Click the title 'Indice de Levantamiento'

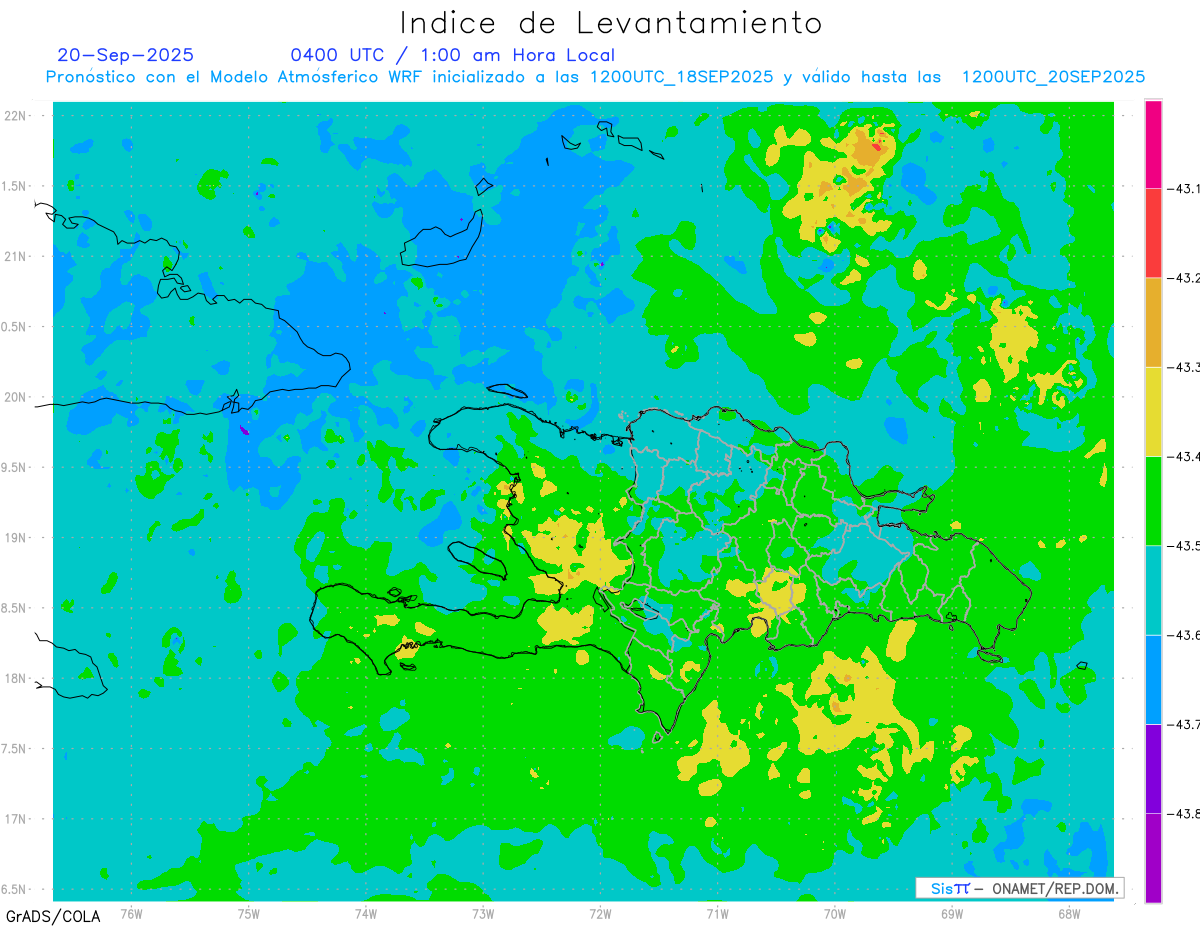(611, 22)
